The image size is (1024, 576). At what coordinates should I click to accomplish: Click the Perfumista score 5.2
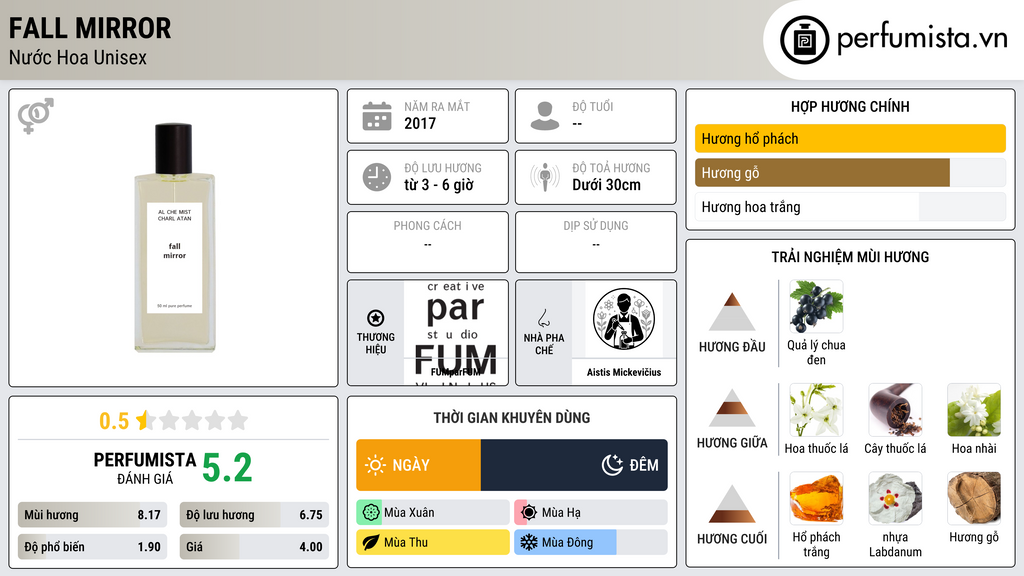(227, 468)
